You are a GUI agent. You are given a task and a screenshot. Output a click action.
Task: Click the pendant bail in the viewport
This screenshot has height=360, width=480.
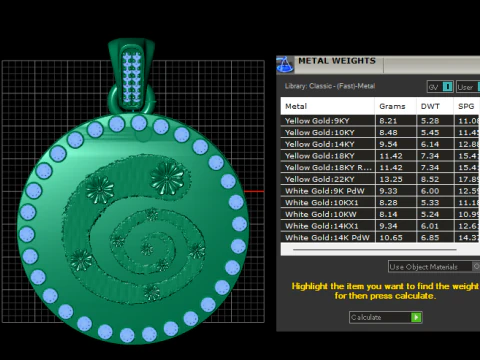pos(132,75)
